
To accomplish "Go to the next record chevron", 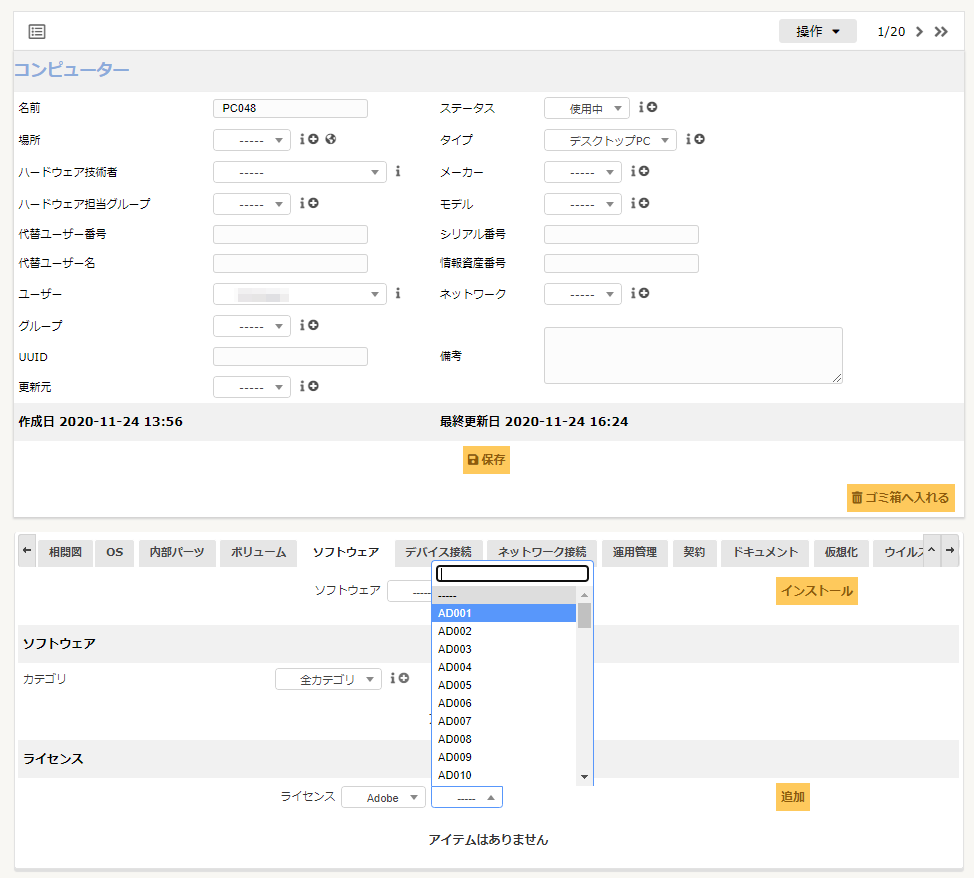I will [x=920, y=32].
